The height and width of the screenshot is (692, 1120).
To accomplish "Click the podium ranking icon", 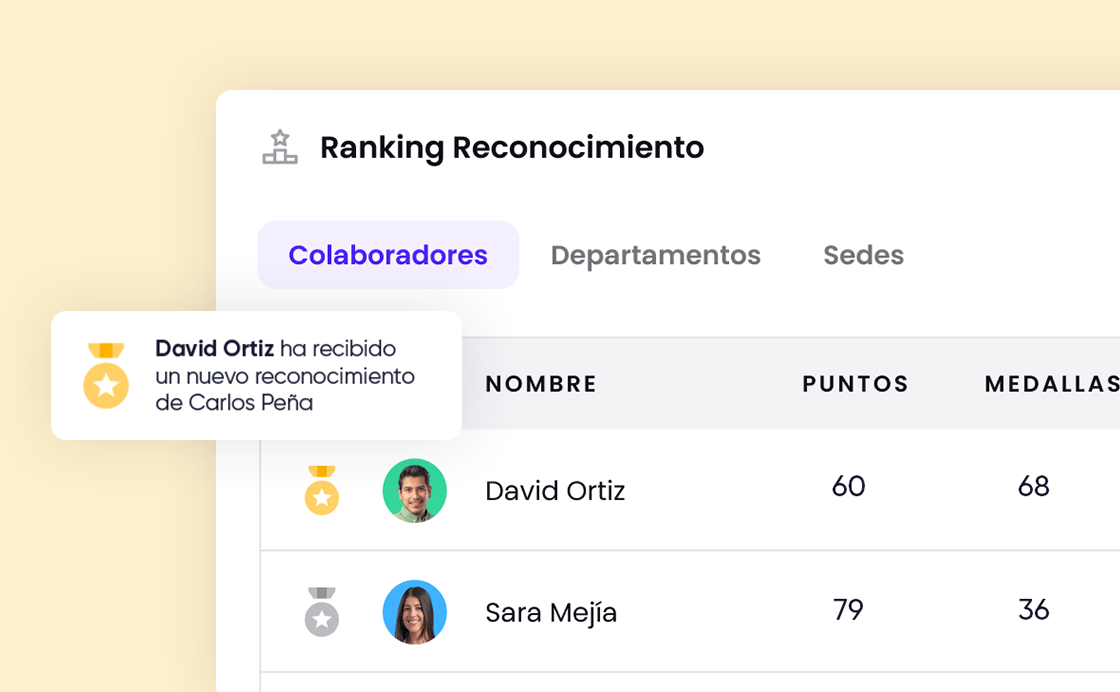I will point(280,147).
